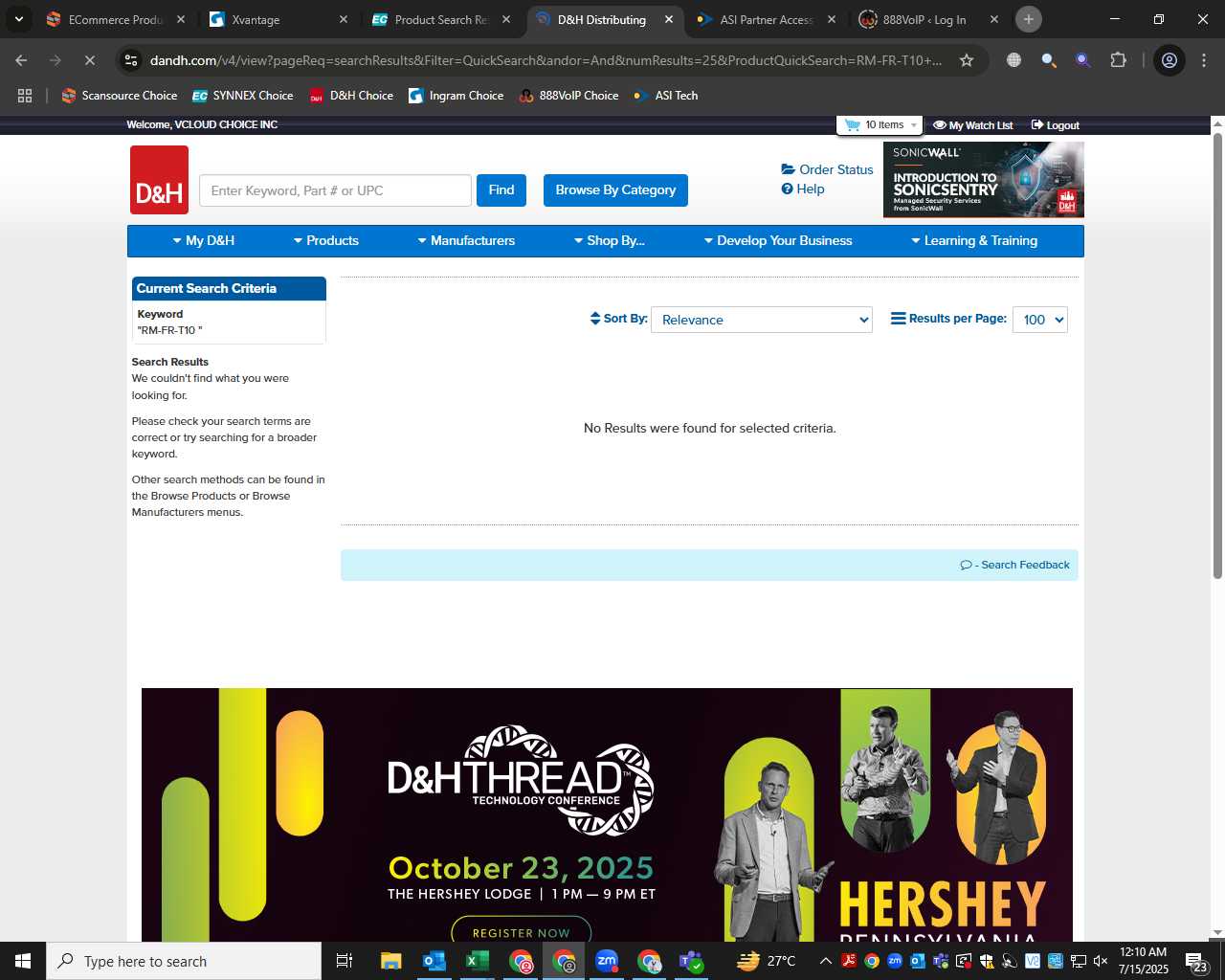This screenshot has height=980, width=1225.
Task: Click the Windows taskbar search box
Action: coord(184,961)
